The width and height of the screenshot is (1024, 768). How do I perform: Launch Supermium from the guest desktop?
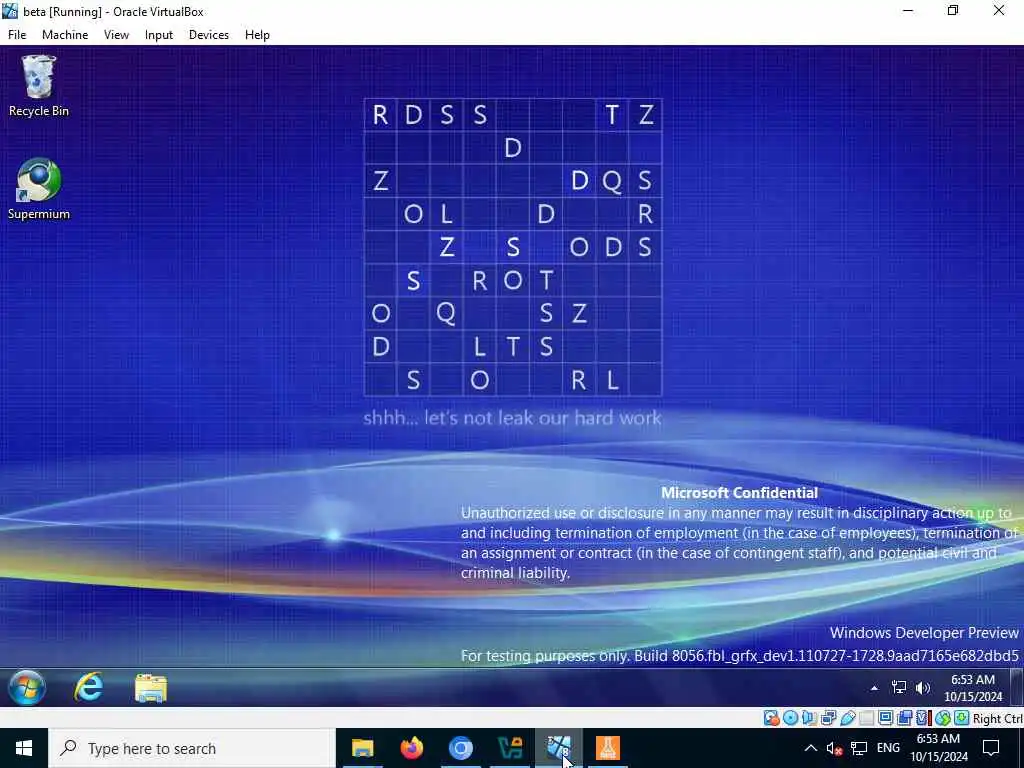click(x=39, y=189)
